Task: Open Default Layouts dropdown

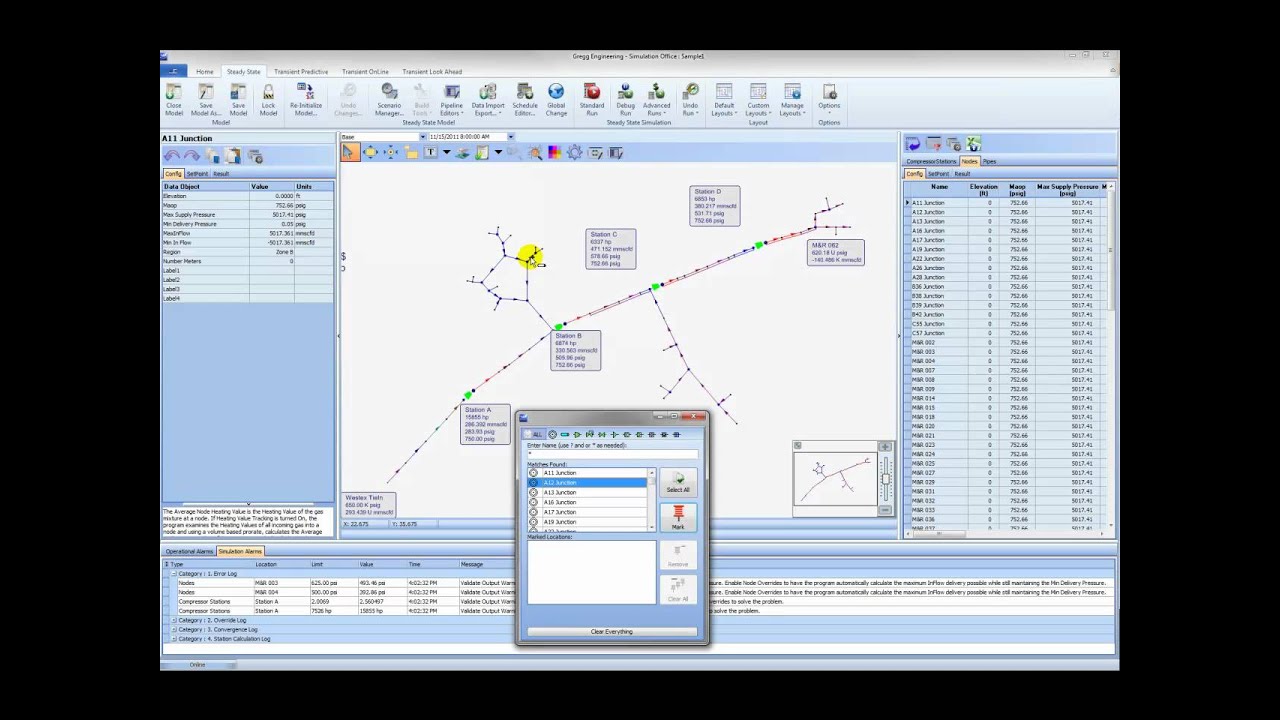Action: click(x=724, y=100)
